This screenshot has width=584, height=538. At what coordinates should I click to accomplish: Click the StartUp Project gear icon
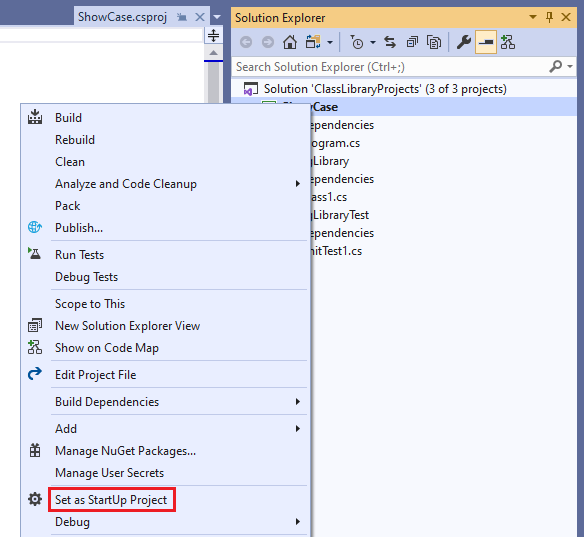click(x=35, y=499)
